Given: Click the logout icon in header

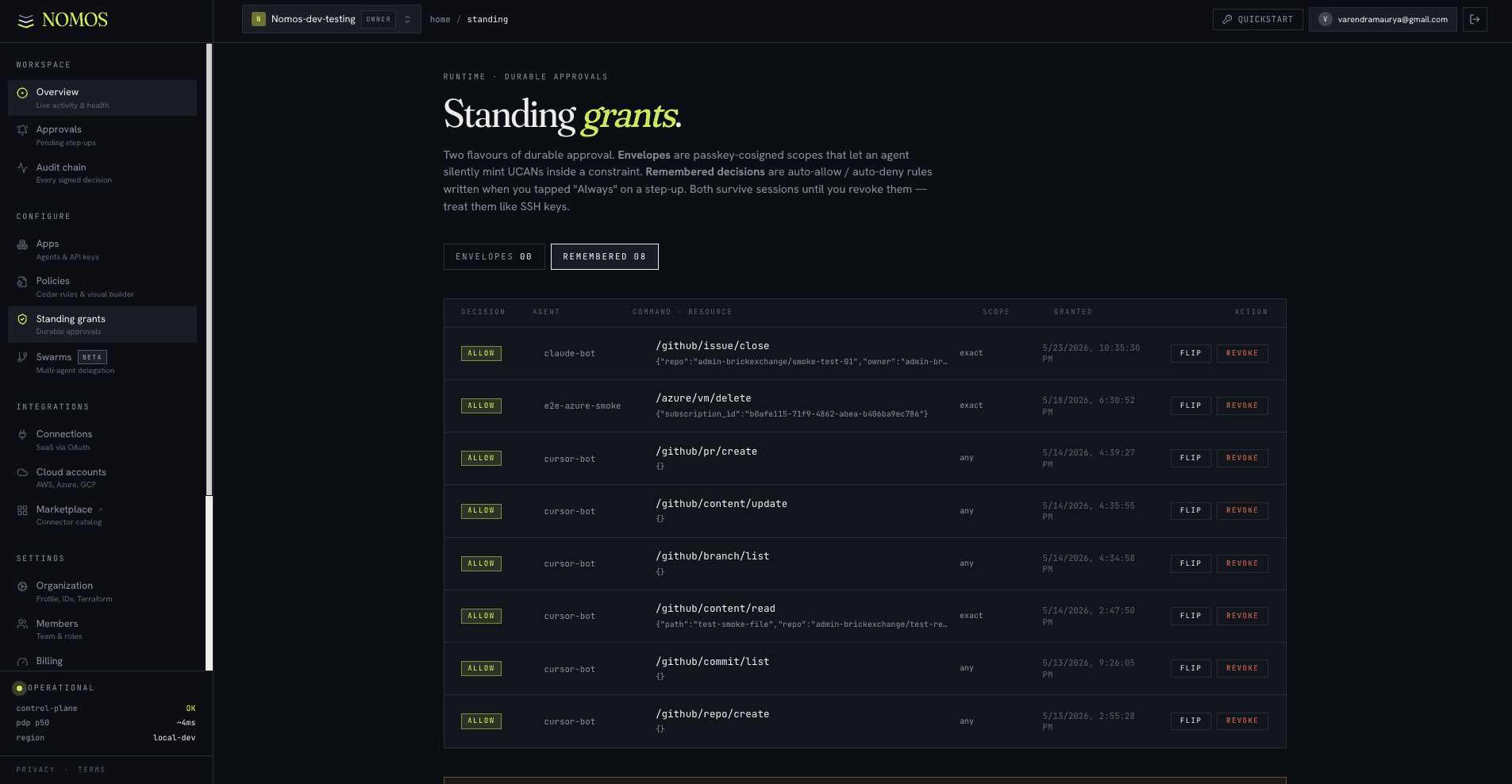Looking at the screenshot, I should pyautogui.click(x=1475, y=19).
